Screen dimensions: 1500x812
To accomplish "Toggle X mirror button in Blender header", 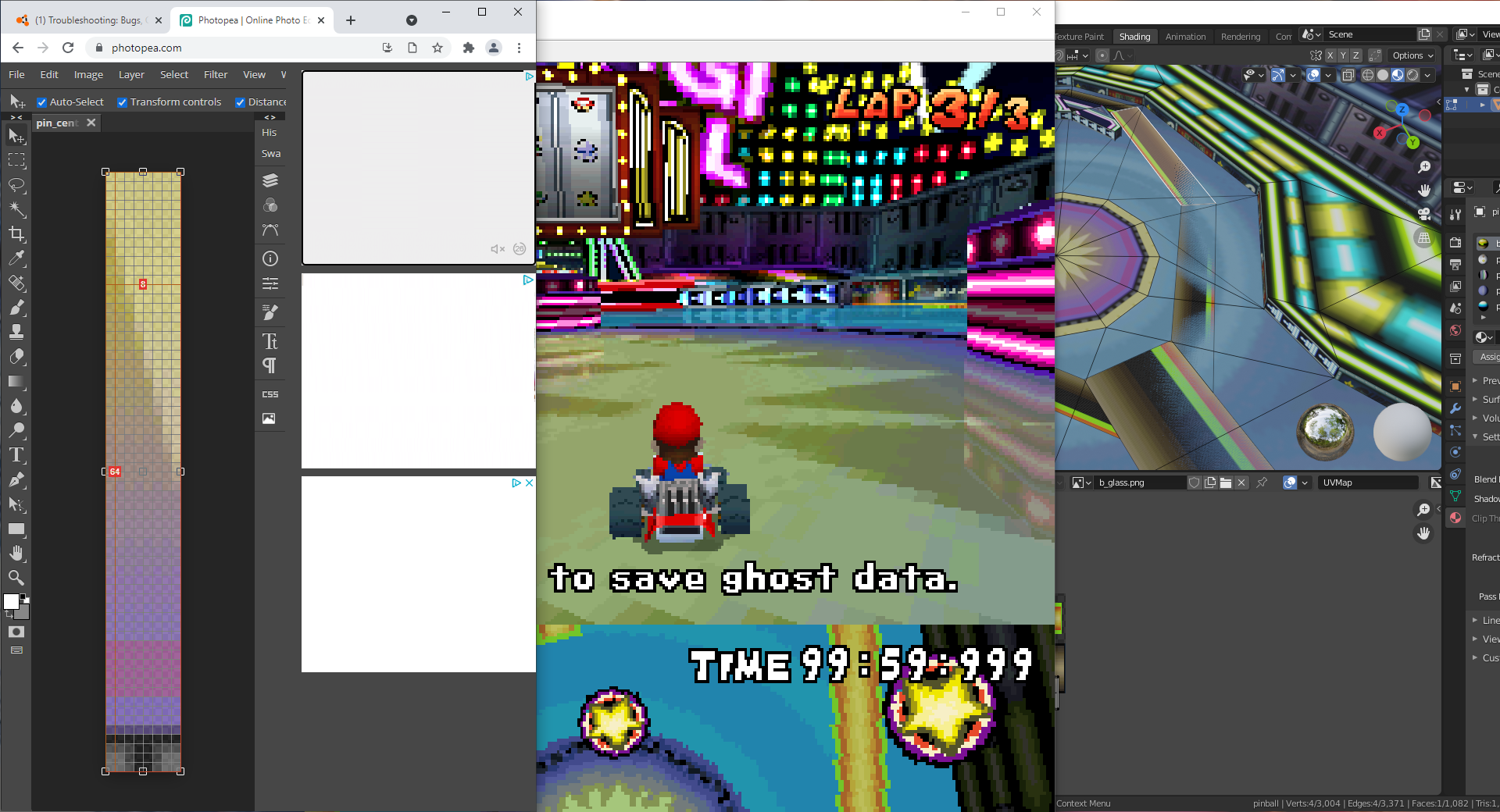I will tap(1330, 55).
